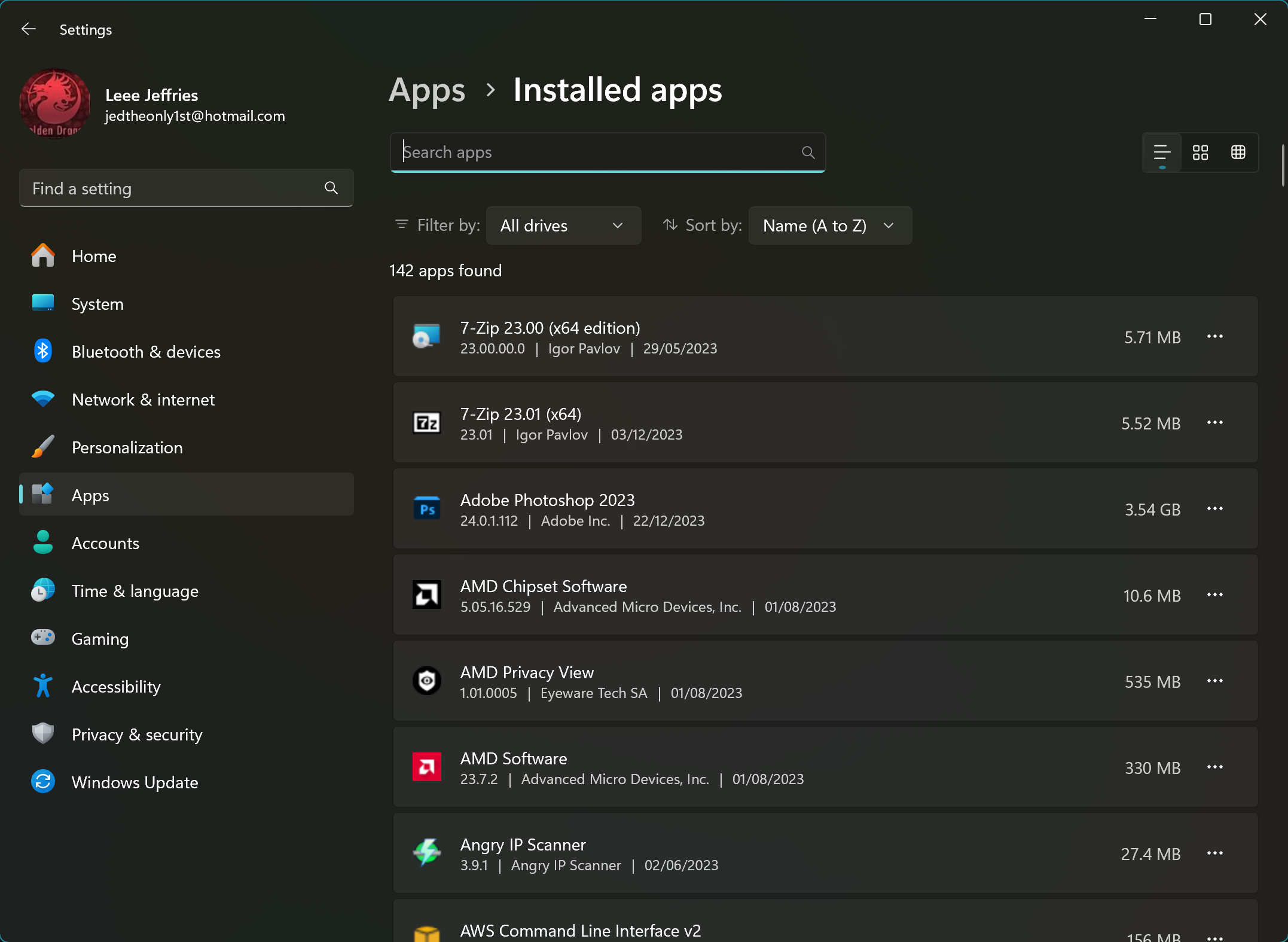Image resolution: width=1288 pixels, height=942 pixels.
Task: Switch to grid view layout
Action: point(1200,153)
